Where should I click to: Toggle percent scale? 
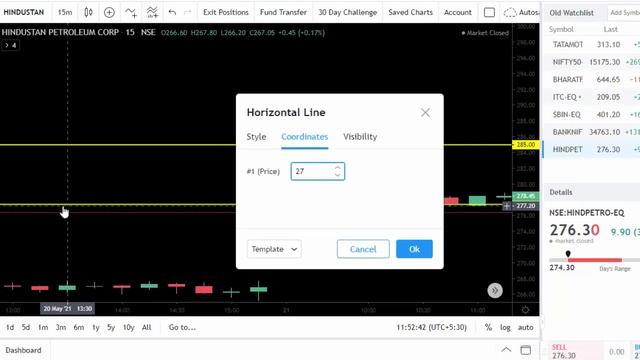click(x=488, y=327)
